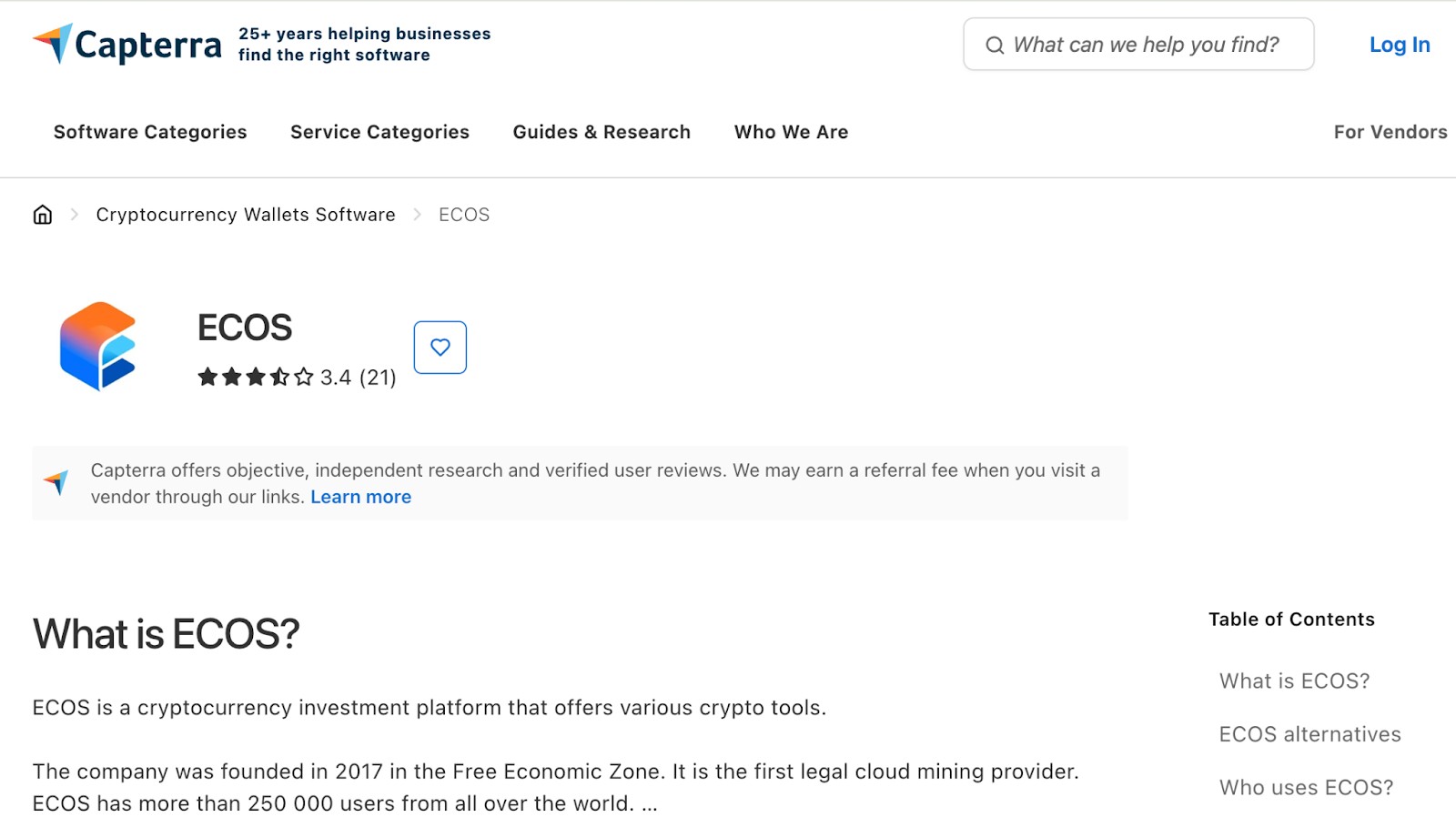Open the Software Categories menu
The height and width of the screenshot is (817, 1456).
150,132
